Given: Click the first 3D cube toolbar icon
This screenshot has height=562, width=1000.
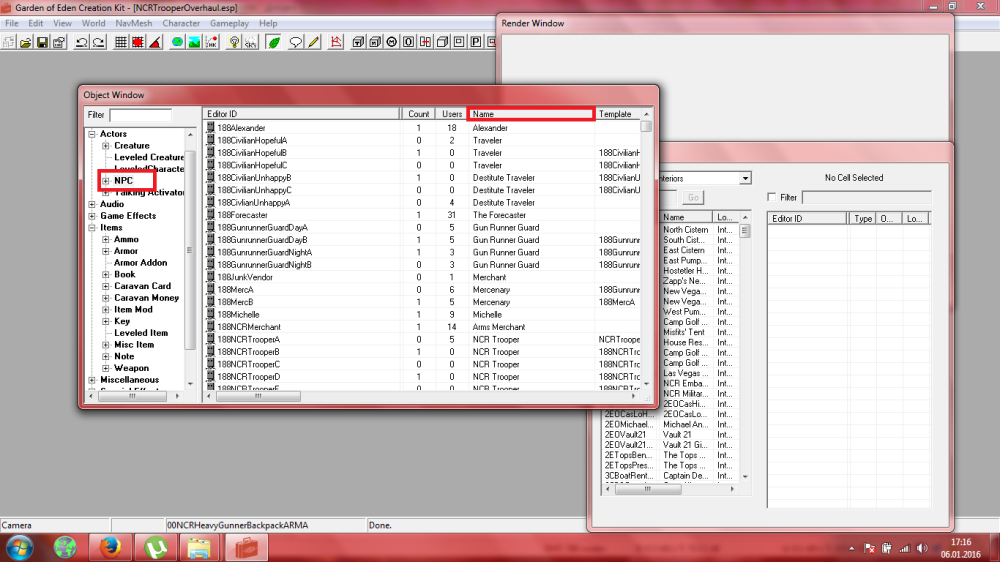Looking at the screenshot, I should (x=358, y=43).
